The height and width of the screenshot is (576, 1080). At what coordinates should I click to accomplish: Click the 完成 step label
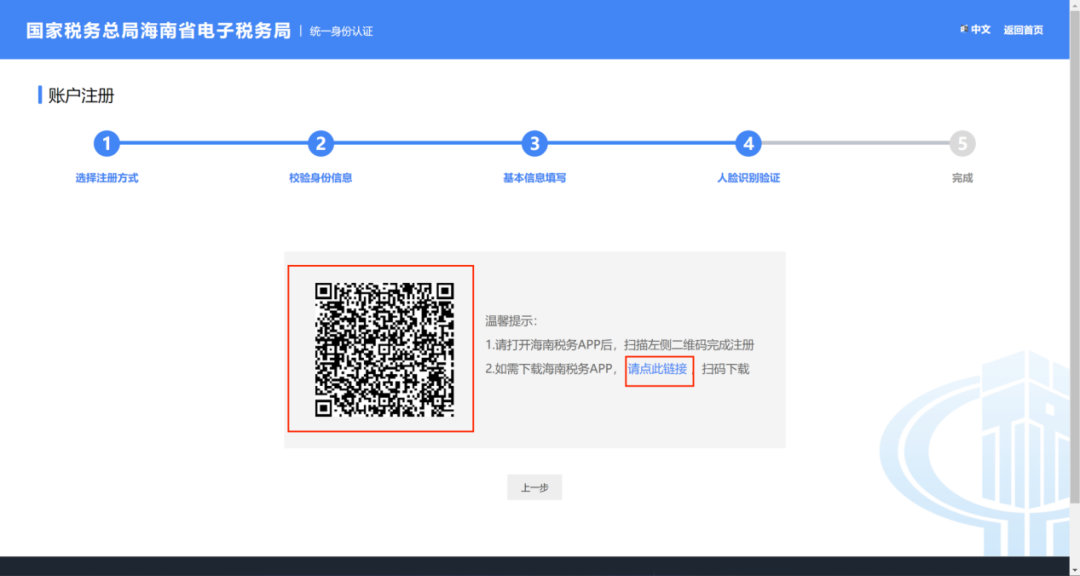pos(962,178)
